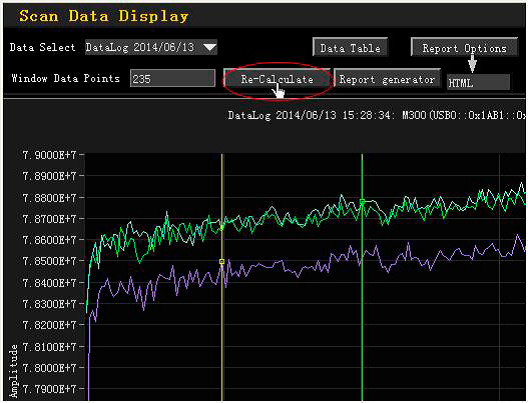Click the Re-Calculate button

coord(277,79)
